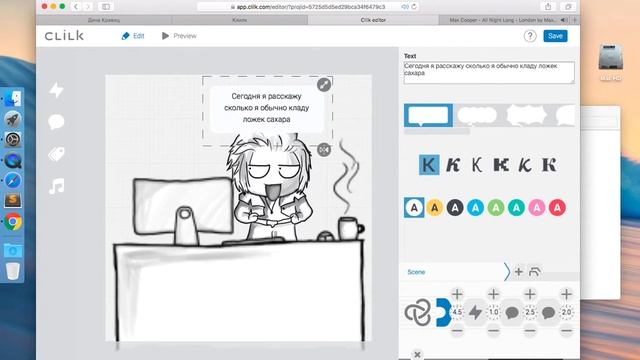This screenshot has width=640, height=360.
Task: Open Finder from the Dock
Action: click(13, 99)
